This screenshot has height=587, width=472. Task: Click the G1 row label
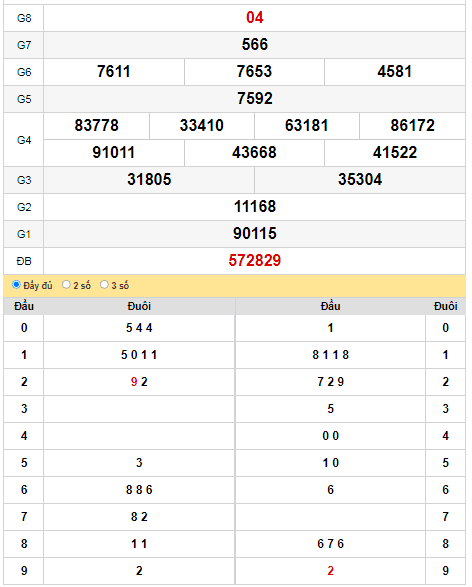(24, 234)
